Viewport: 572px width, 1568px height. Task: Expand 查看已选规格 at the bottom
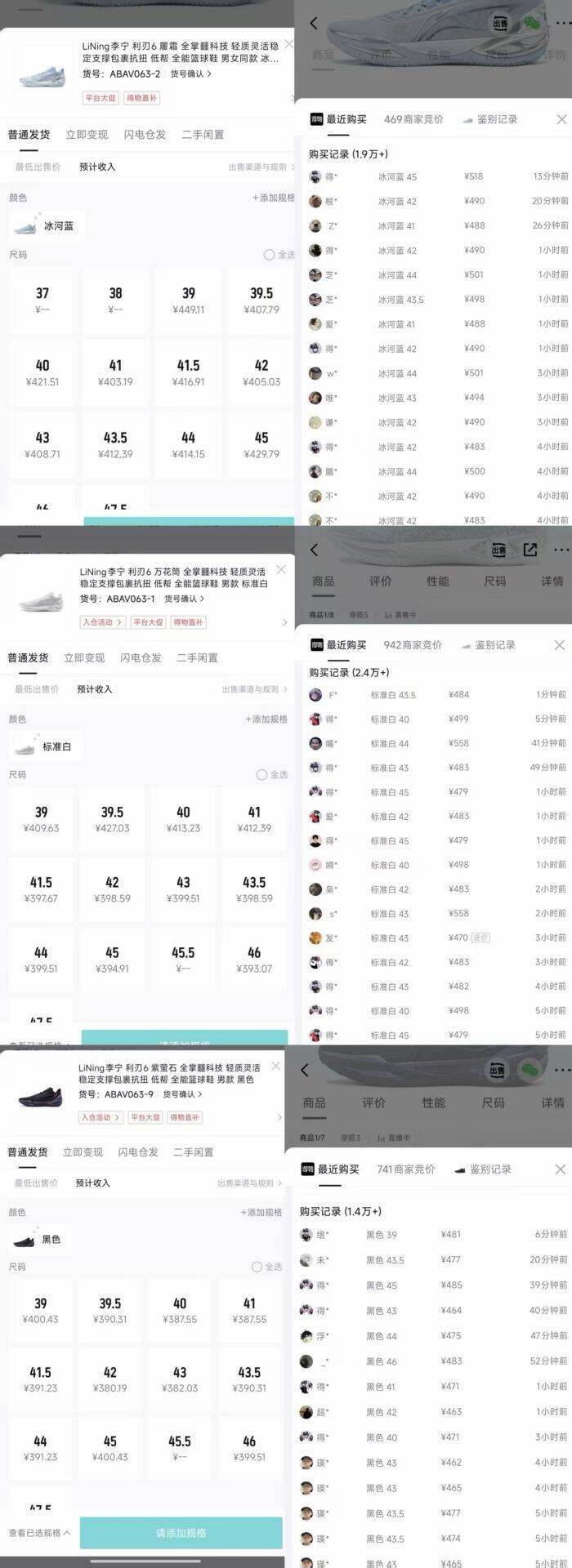point(39,1532)
